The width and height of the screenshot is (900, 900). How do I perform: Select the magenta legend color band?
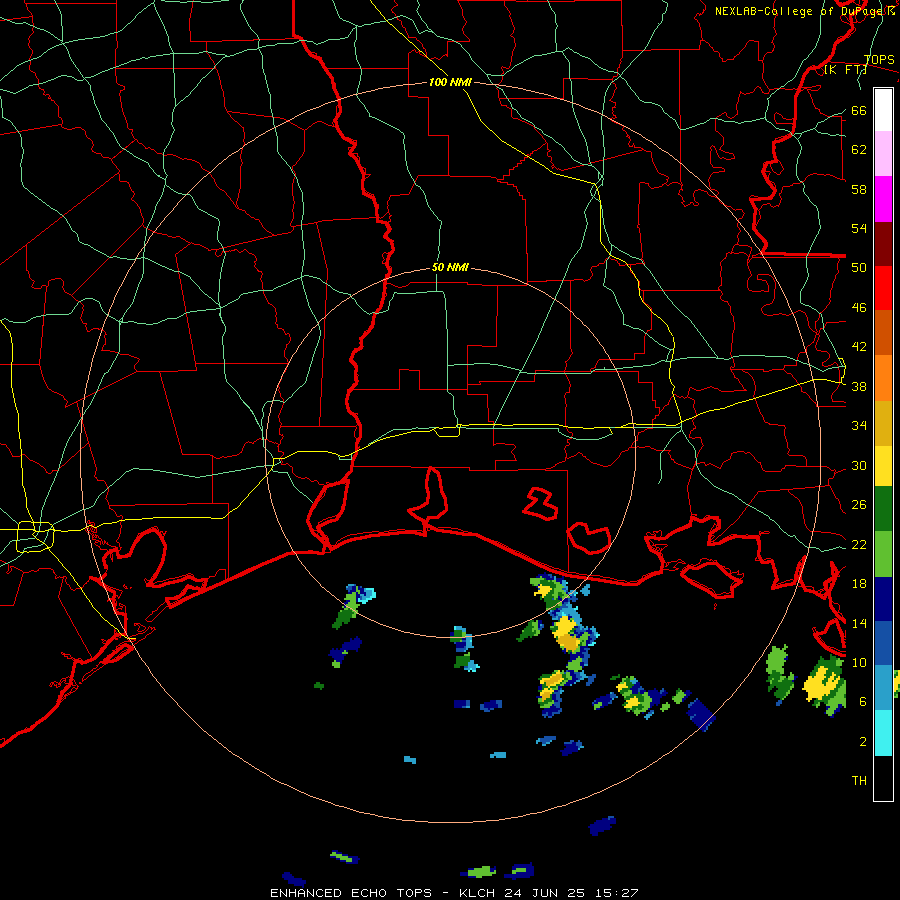[883, 199]
